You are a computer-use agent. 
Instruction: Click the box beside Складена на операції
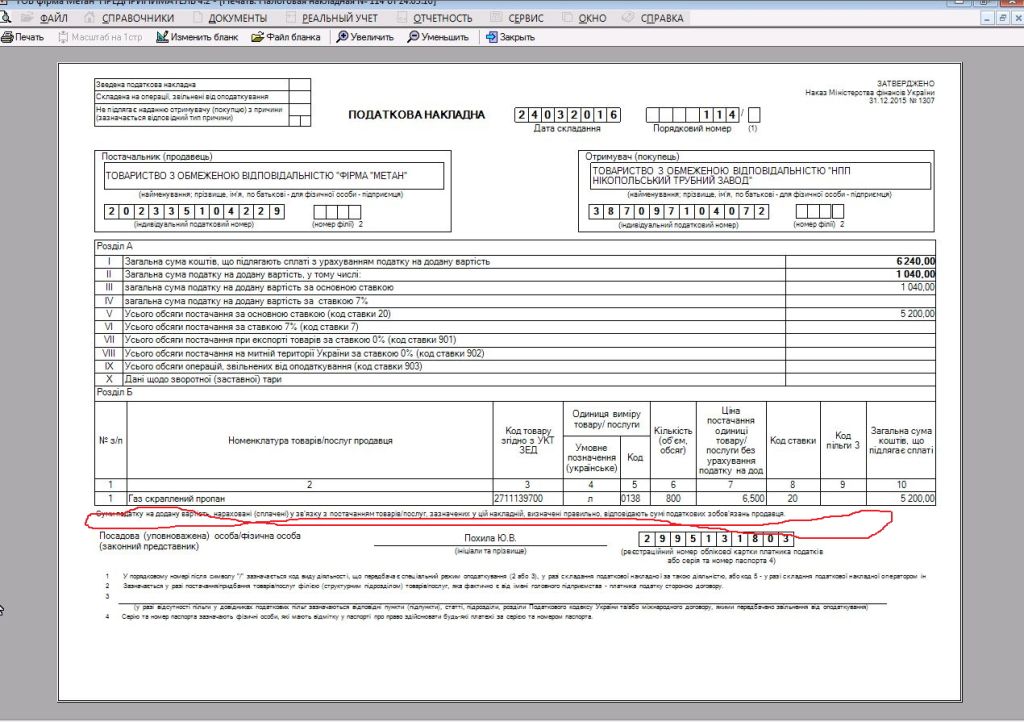300,97
